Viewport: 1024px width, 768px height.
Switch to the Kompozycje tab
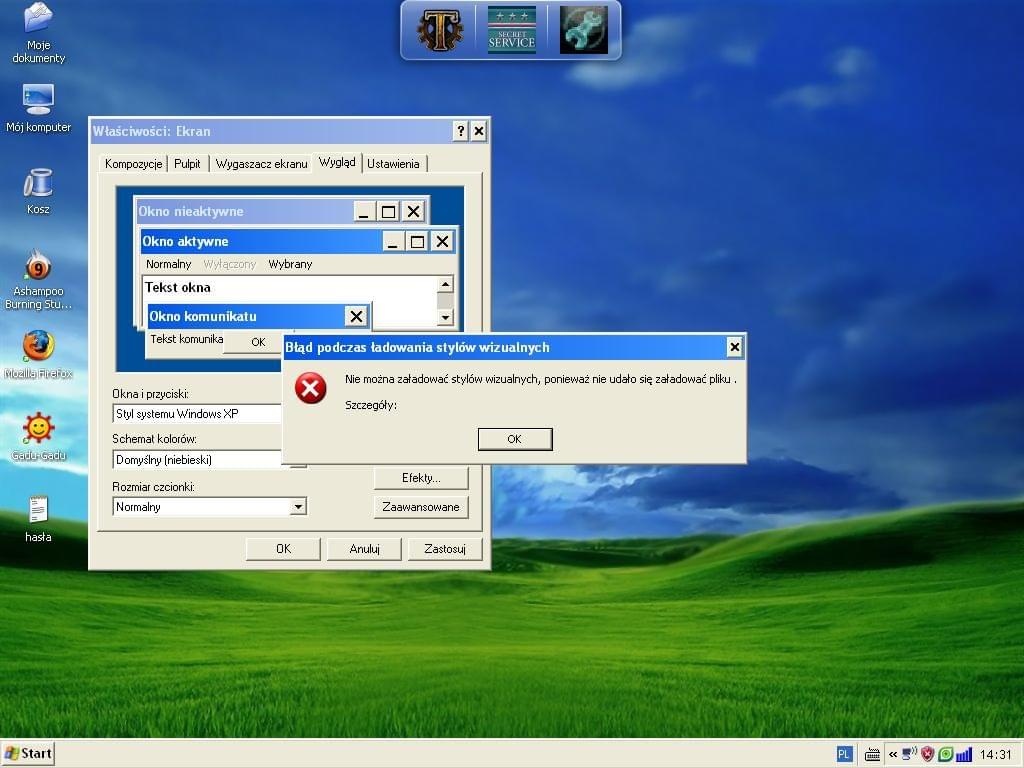tap(133, 163)
